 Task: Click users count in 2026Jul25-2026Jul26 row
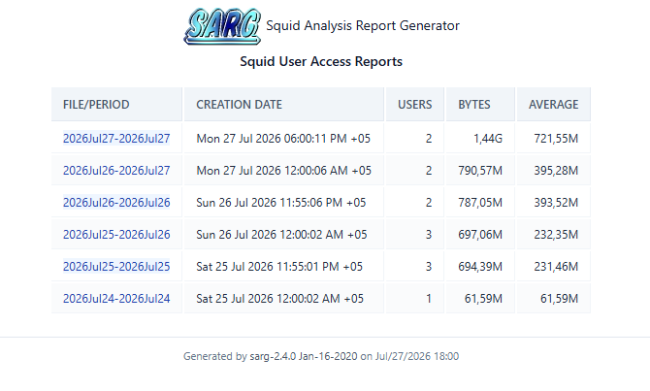[429, 235]
